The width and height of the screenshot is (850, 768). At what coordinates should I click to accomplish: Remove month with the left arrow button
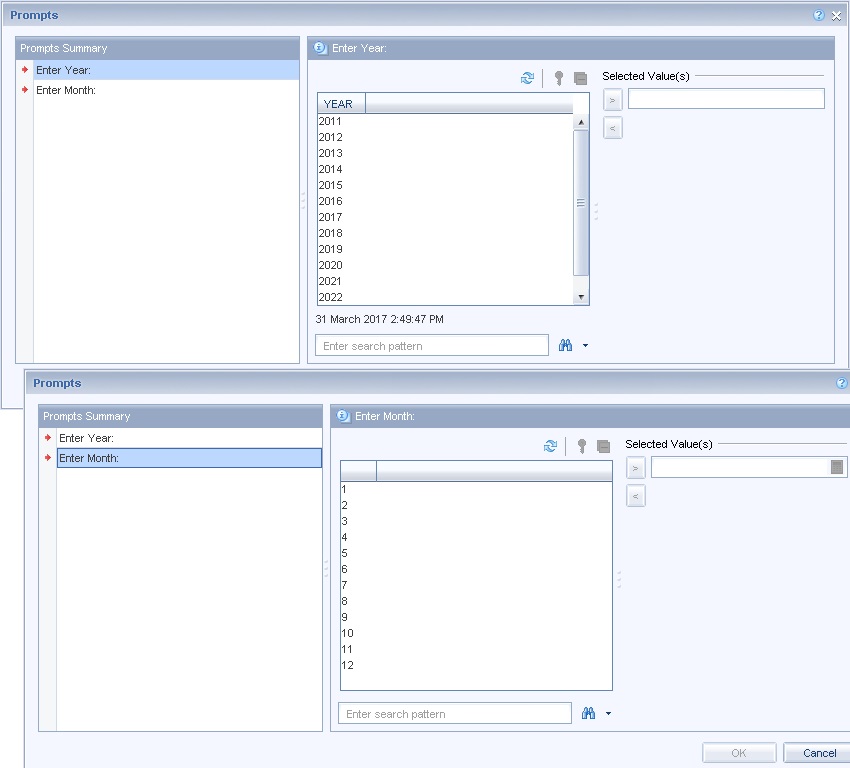[635, 495]
